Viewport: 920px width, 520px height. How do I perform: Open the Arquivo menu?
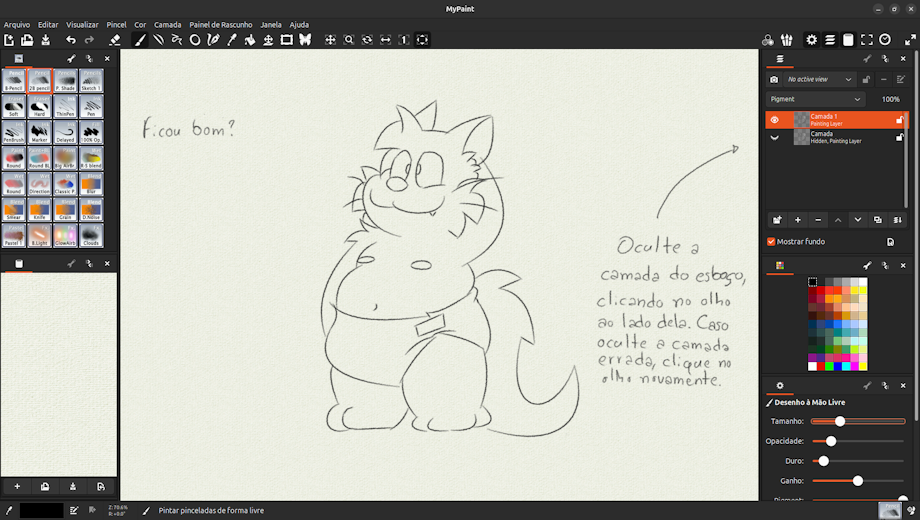click(x=17, y=24)
